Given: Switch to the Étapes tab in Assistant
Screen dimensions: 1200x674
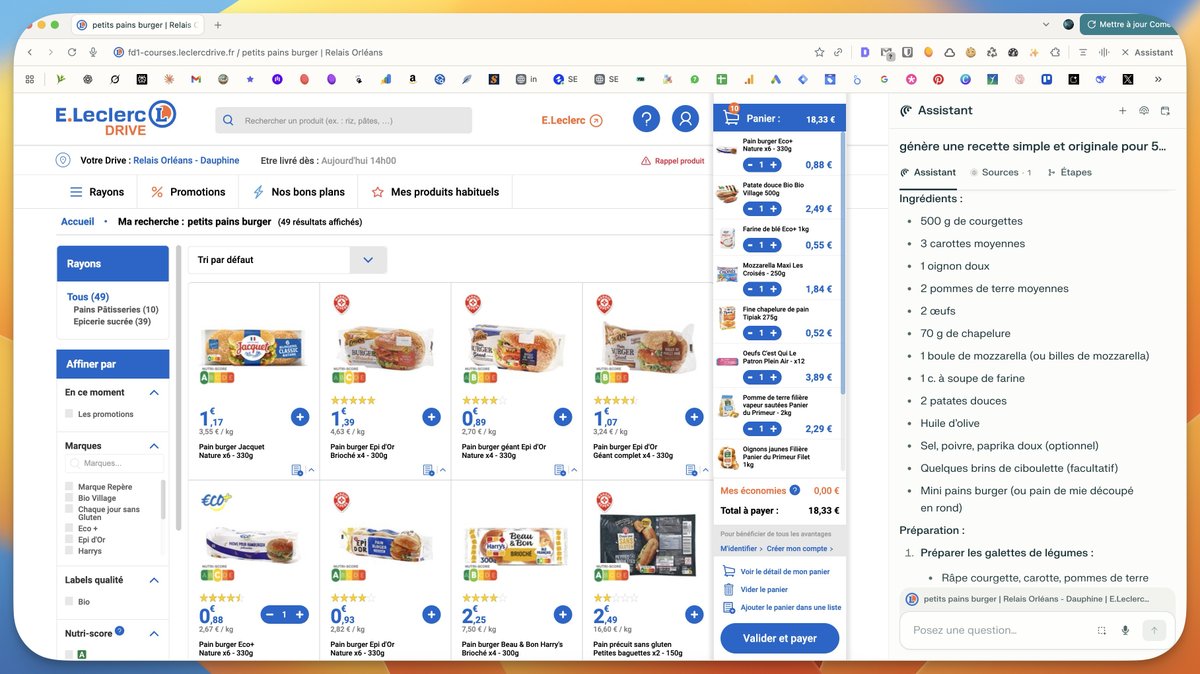Looking at the screenshot, I should [1069, 172].
